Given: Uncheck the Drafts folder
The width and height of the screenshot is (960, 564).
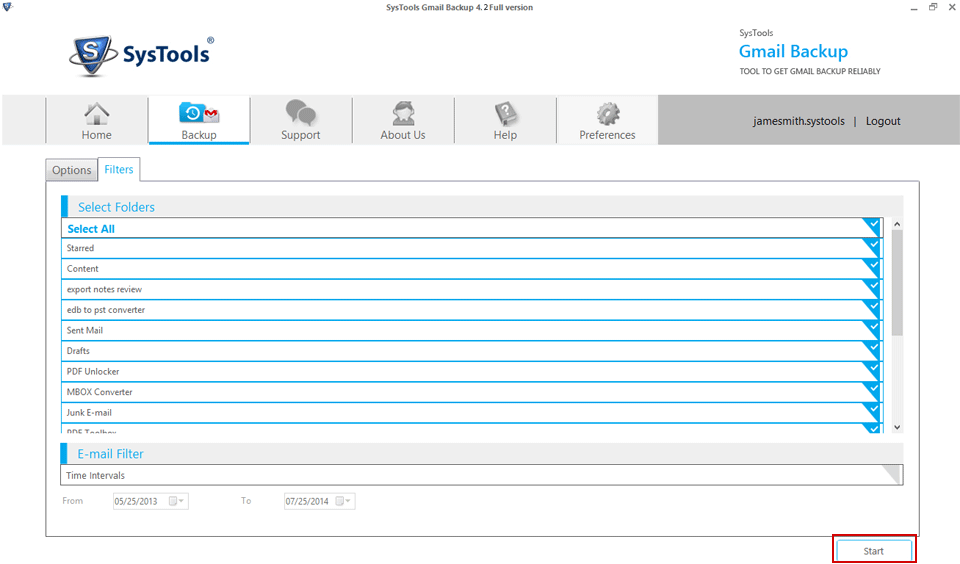Looking at the screenshot, I should click(872, 350).
